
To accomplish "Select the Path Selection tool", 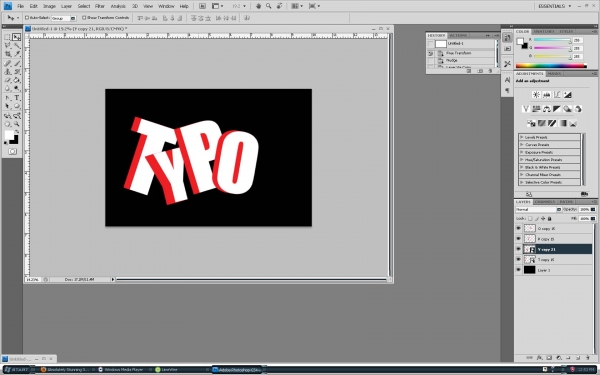I will point(7,106).
